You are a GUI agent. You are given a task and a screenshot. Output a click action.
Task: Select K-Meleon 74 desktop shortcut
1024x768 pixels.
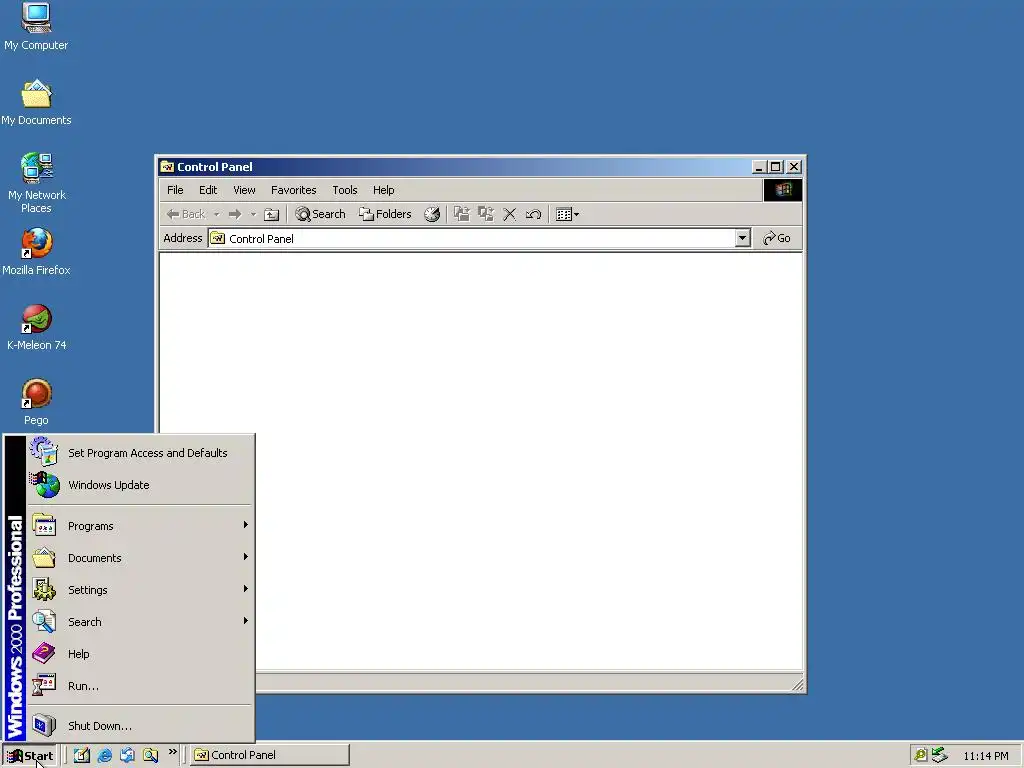click(36, 327)
